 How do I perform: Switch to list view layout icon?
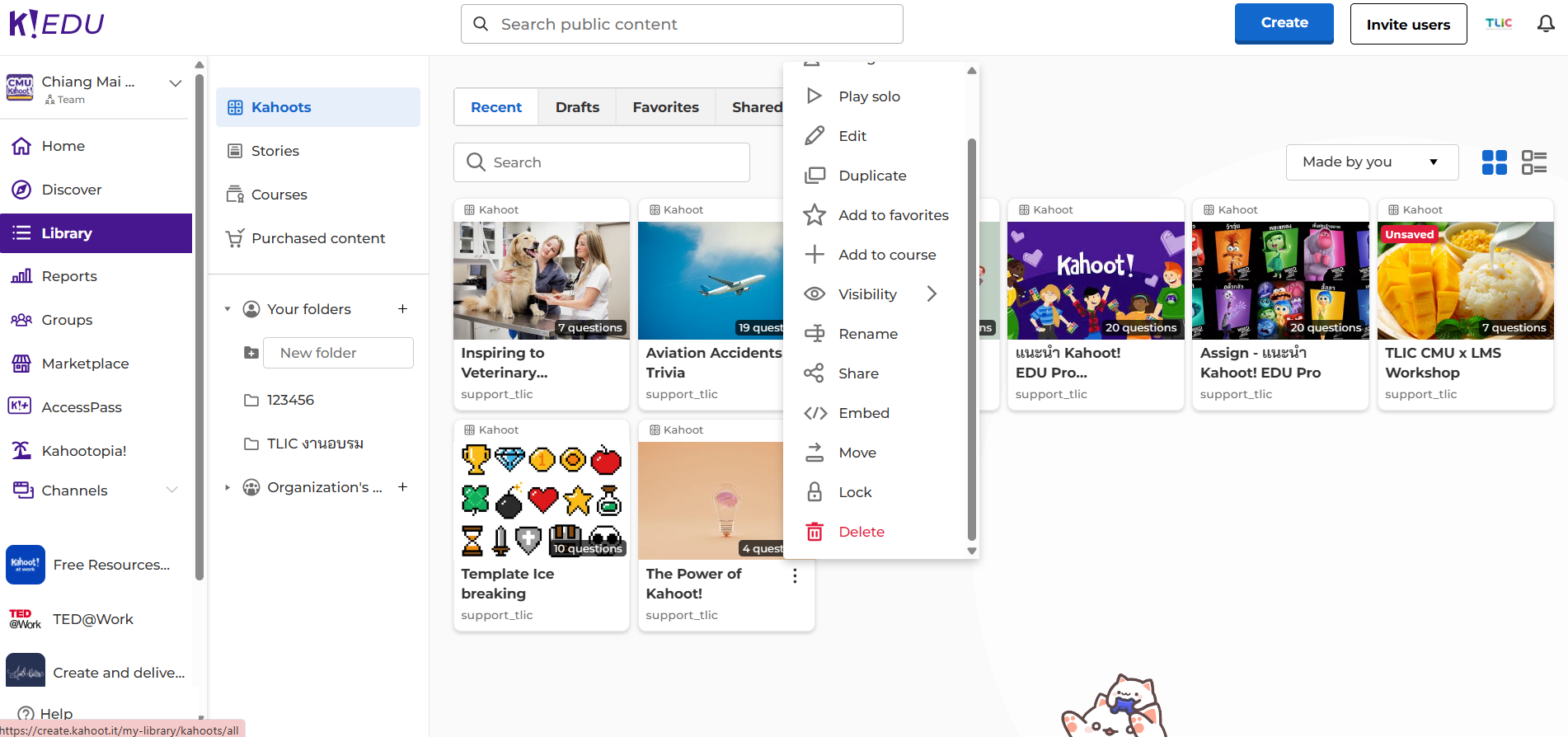[1533, 162]
